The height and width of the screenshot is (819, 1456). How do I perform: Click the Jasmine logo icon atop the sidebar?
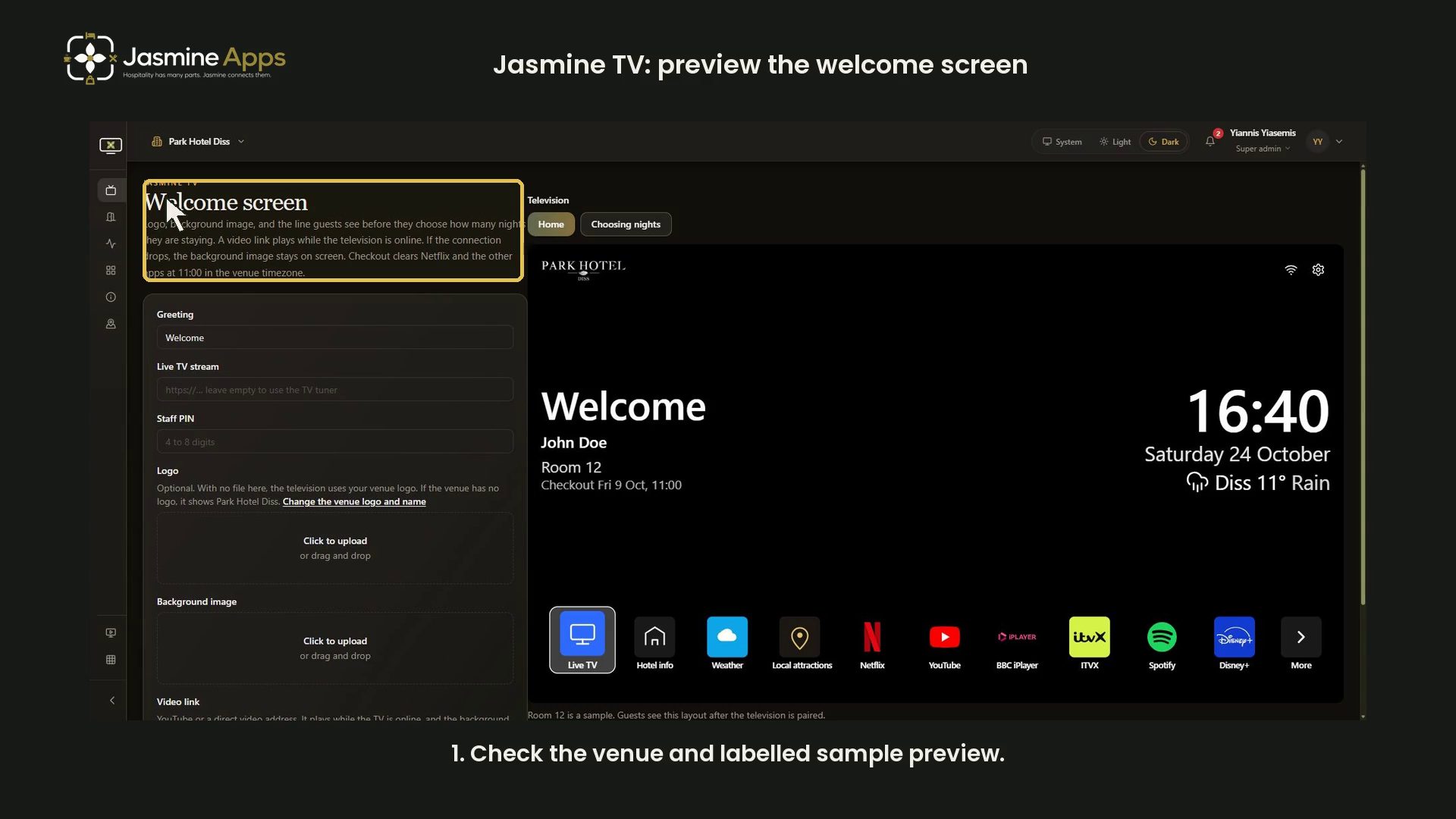click(111, 146)
